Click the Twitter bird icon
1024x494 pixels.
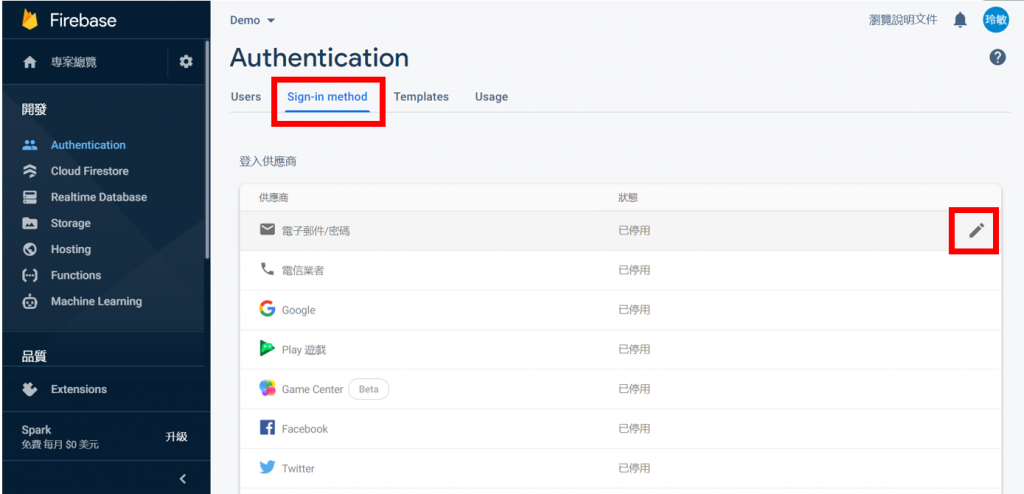[x=266, y=468]
